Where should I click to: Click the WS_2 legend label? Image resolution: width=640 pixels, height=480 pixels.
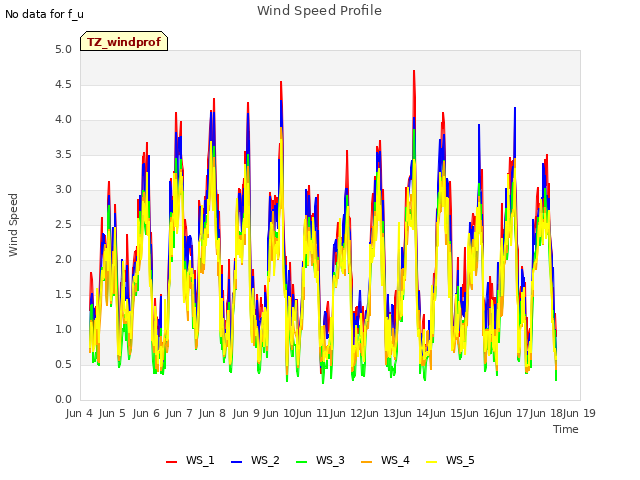(265, 460)
